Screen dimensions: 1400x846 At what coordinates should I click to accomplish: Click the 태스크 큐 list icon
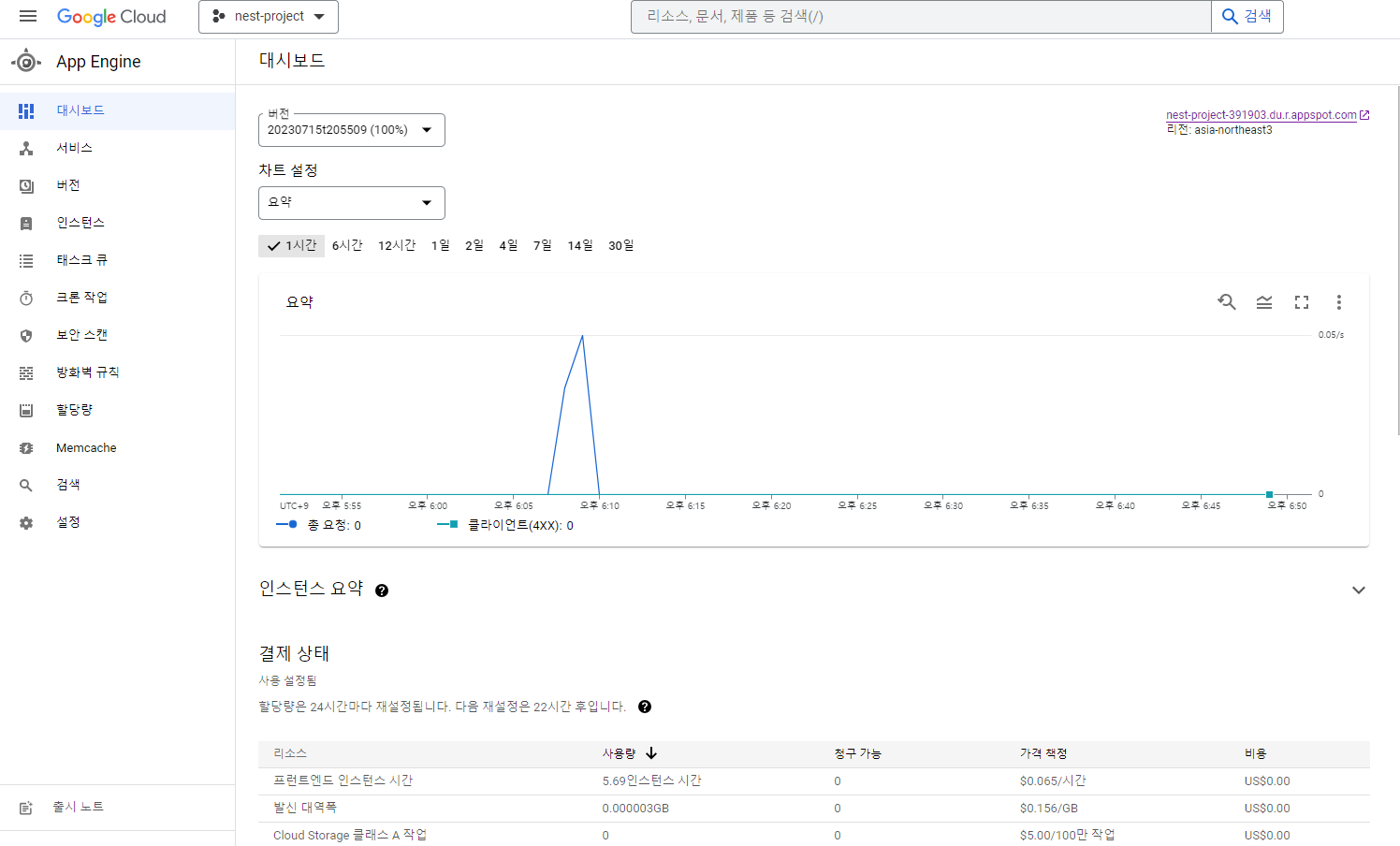pos(26,260)
